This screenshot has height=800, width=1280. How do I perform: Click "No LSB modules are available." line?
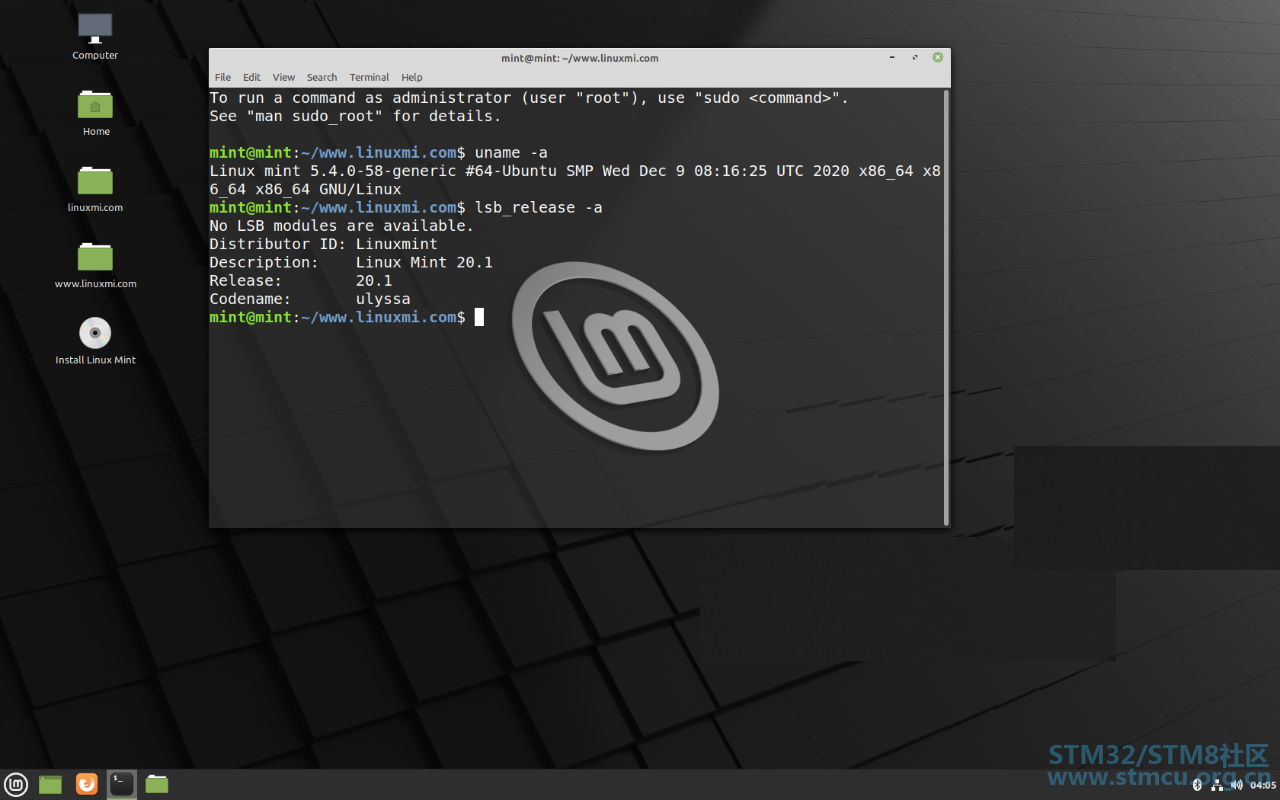[342, 226]
